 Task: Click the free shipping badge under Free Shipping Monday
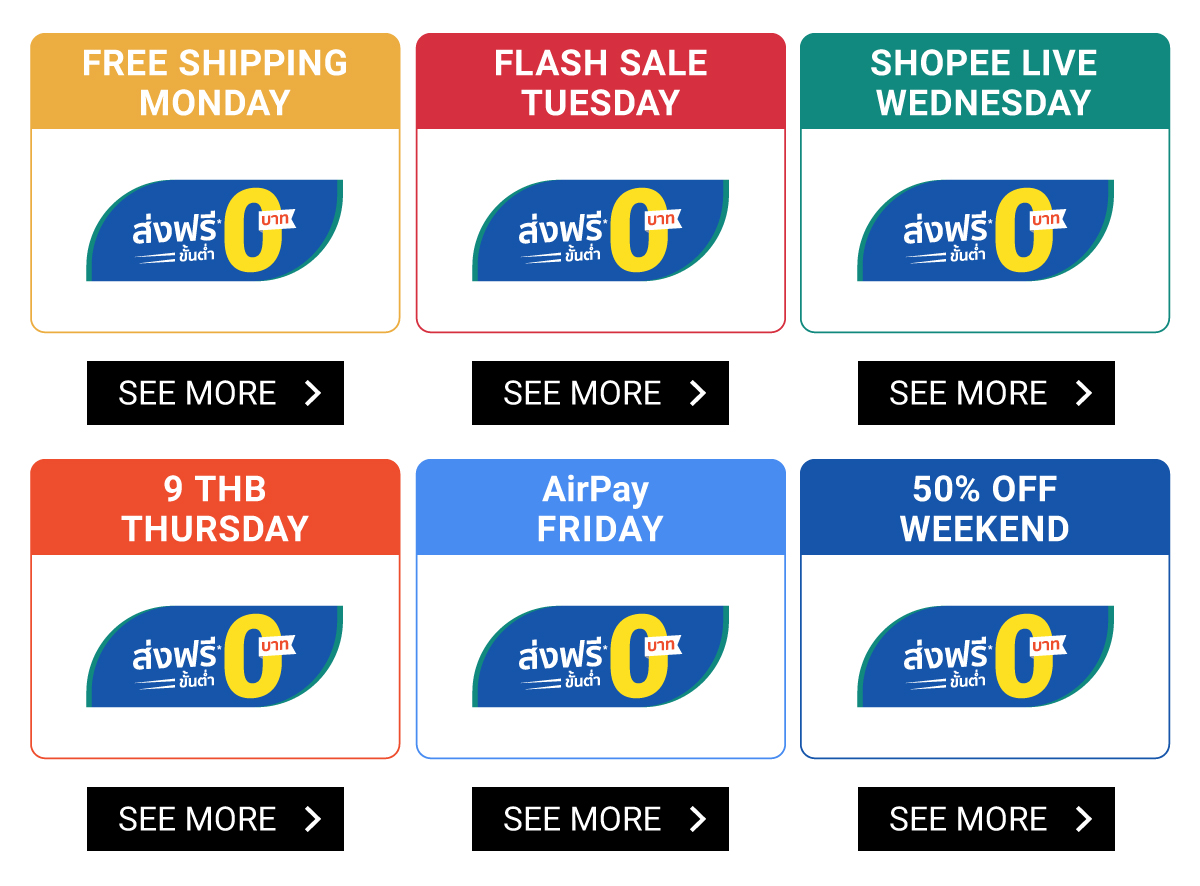pos(215,231)
